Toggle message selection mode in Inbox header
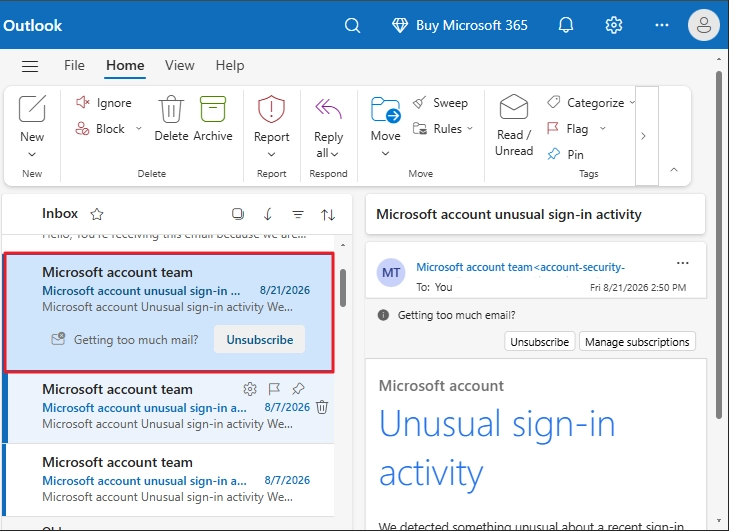Image resolution: width=729 pixels, height=531 pixels. click(x=238, y=214)
